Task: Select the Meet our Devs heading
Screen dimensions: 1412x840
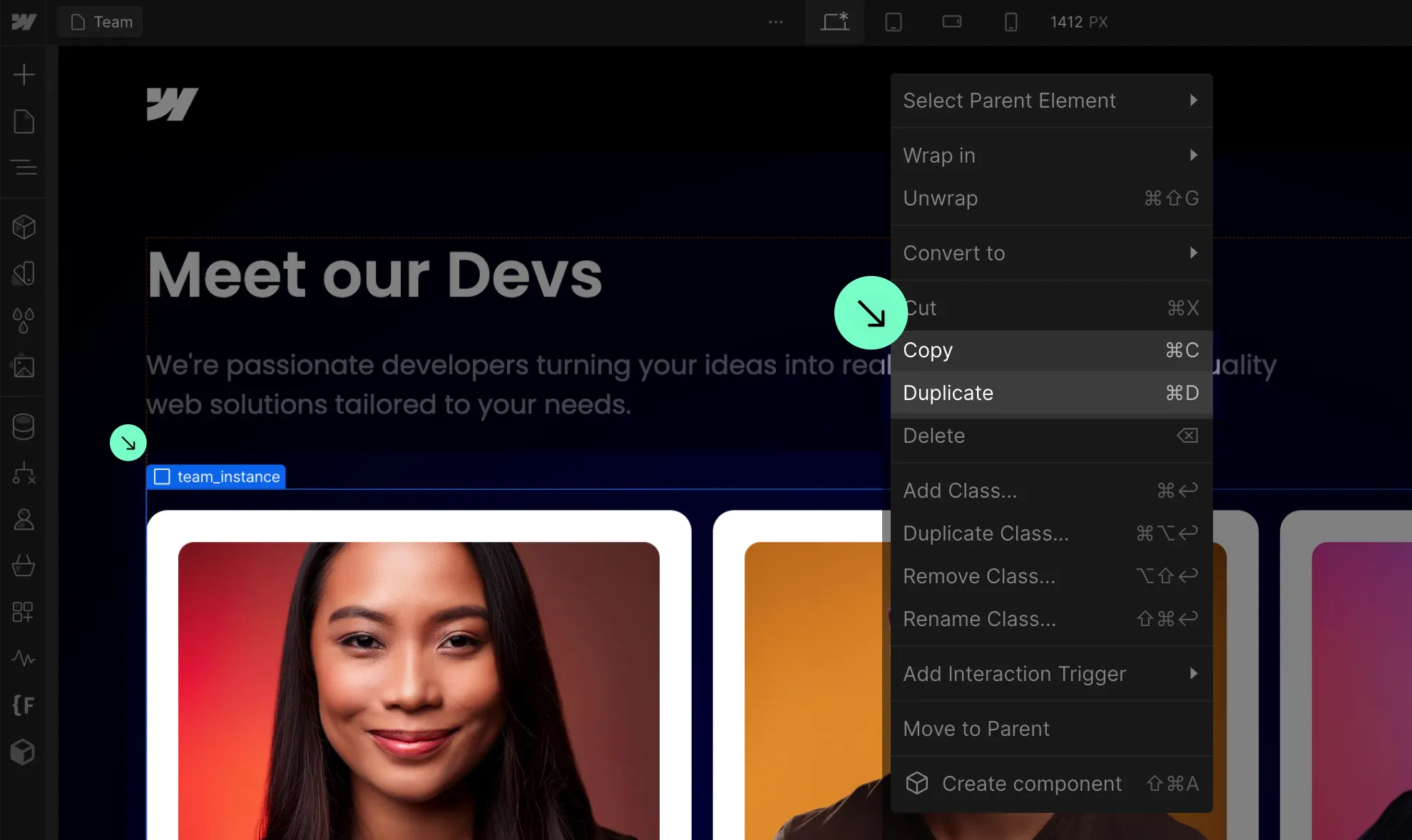Action: 375,275
